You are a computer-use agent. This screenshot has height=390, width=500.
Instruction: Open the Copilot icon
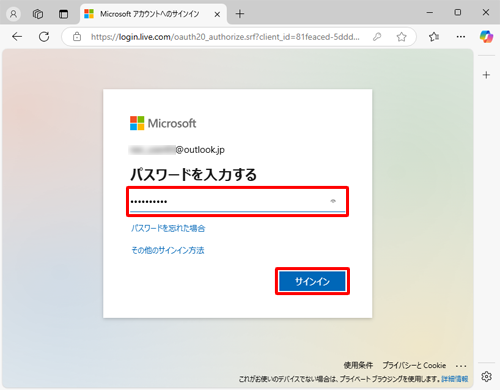(486, 37)
